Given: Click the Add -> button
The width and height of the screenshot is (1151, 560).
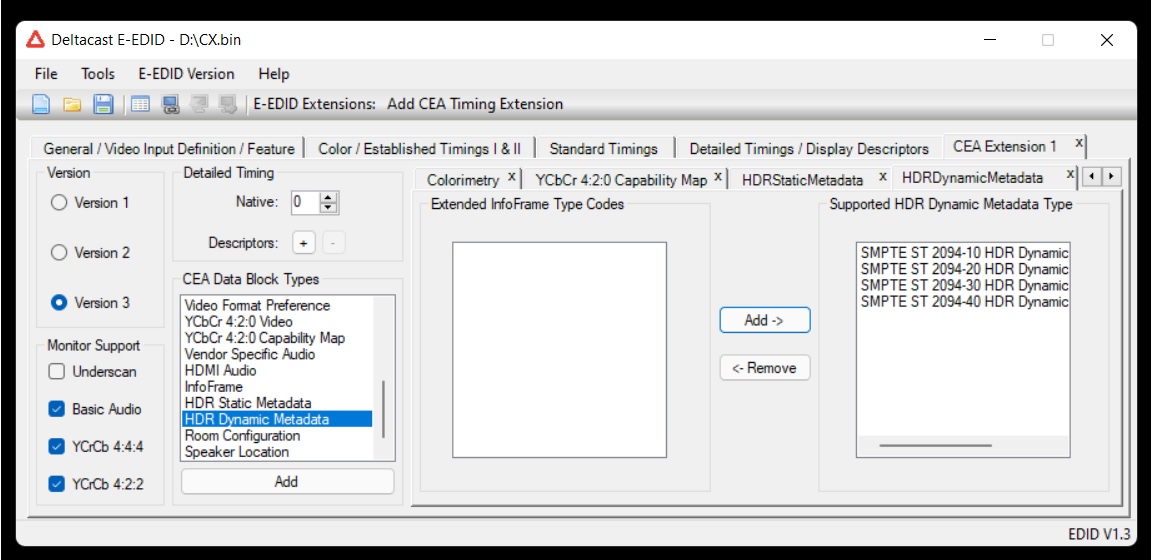Looking at the screenshot, I should coord(765,321).
